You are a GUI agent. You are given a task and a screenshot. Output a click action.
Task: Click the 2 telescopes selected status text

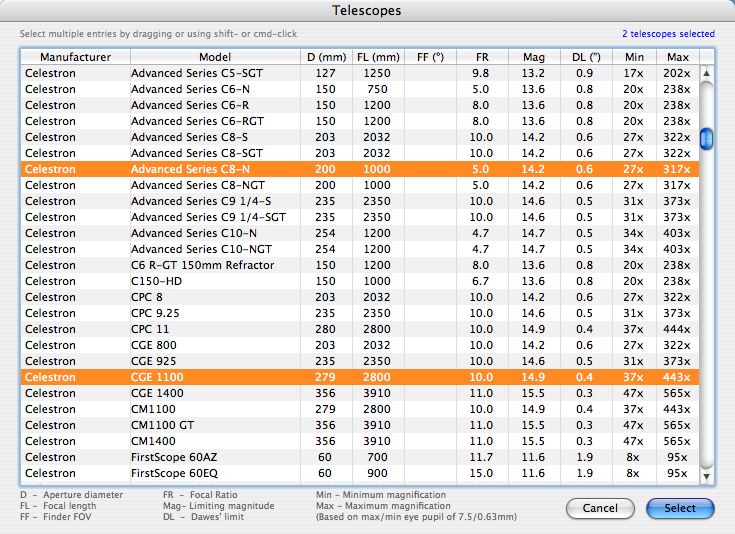(x=668, y=34)
